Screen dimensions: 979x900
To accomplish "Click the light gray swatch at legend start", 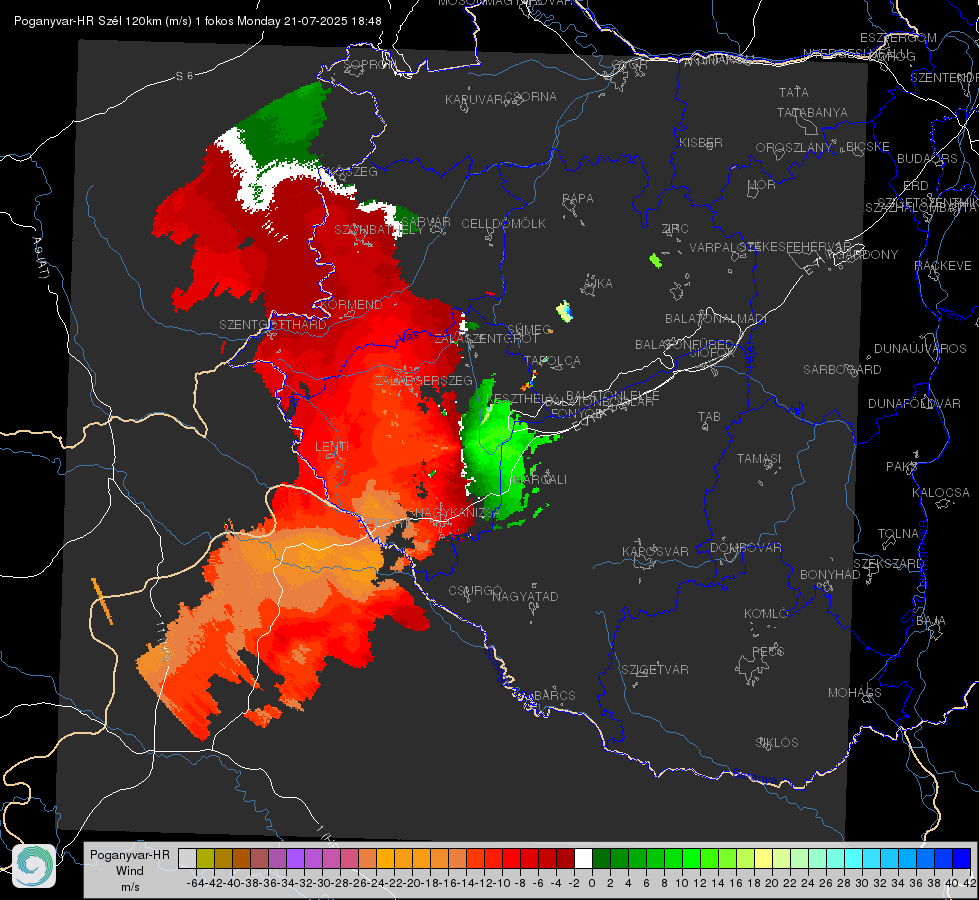I will pyautogui.click(x=187, y=858).
